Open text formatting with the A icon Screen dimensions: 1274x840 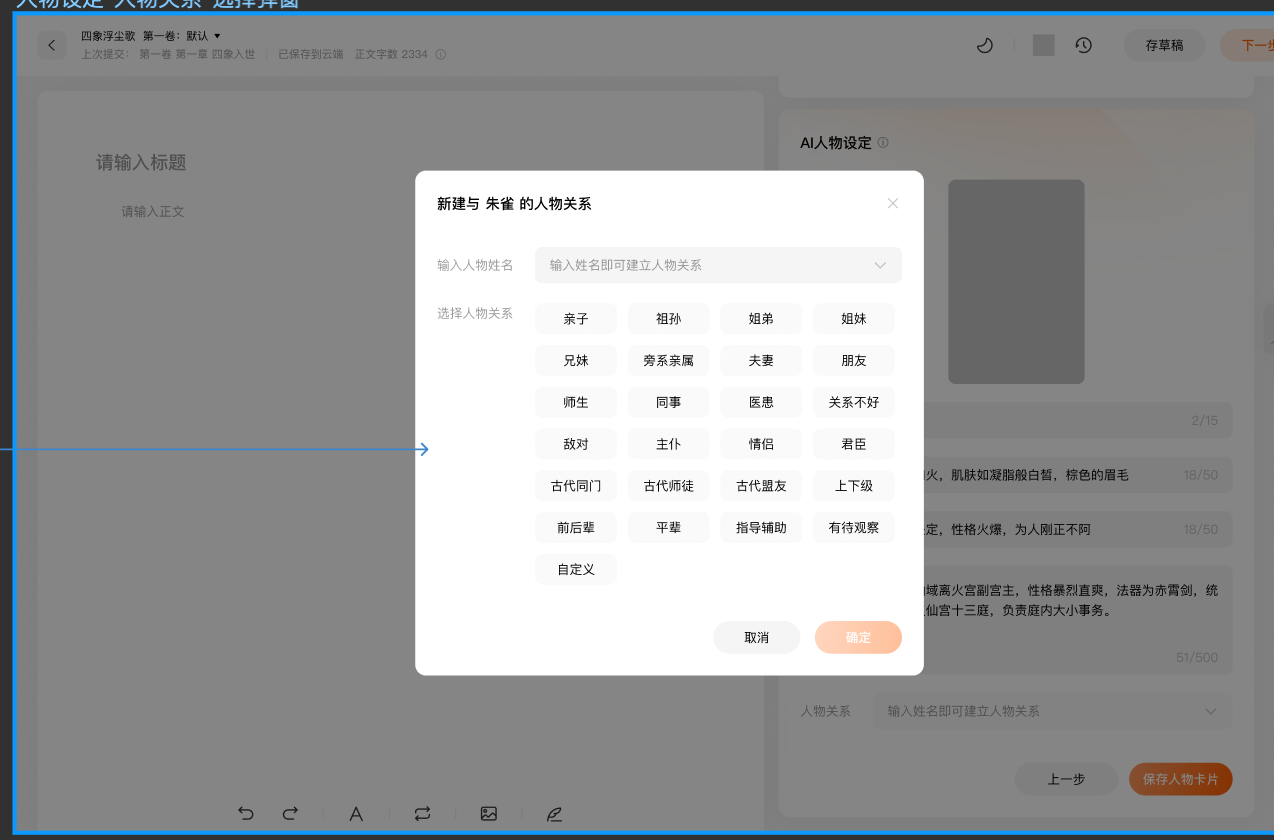[x=355, y=813]
